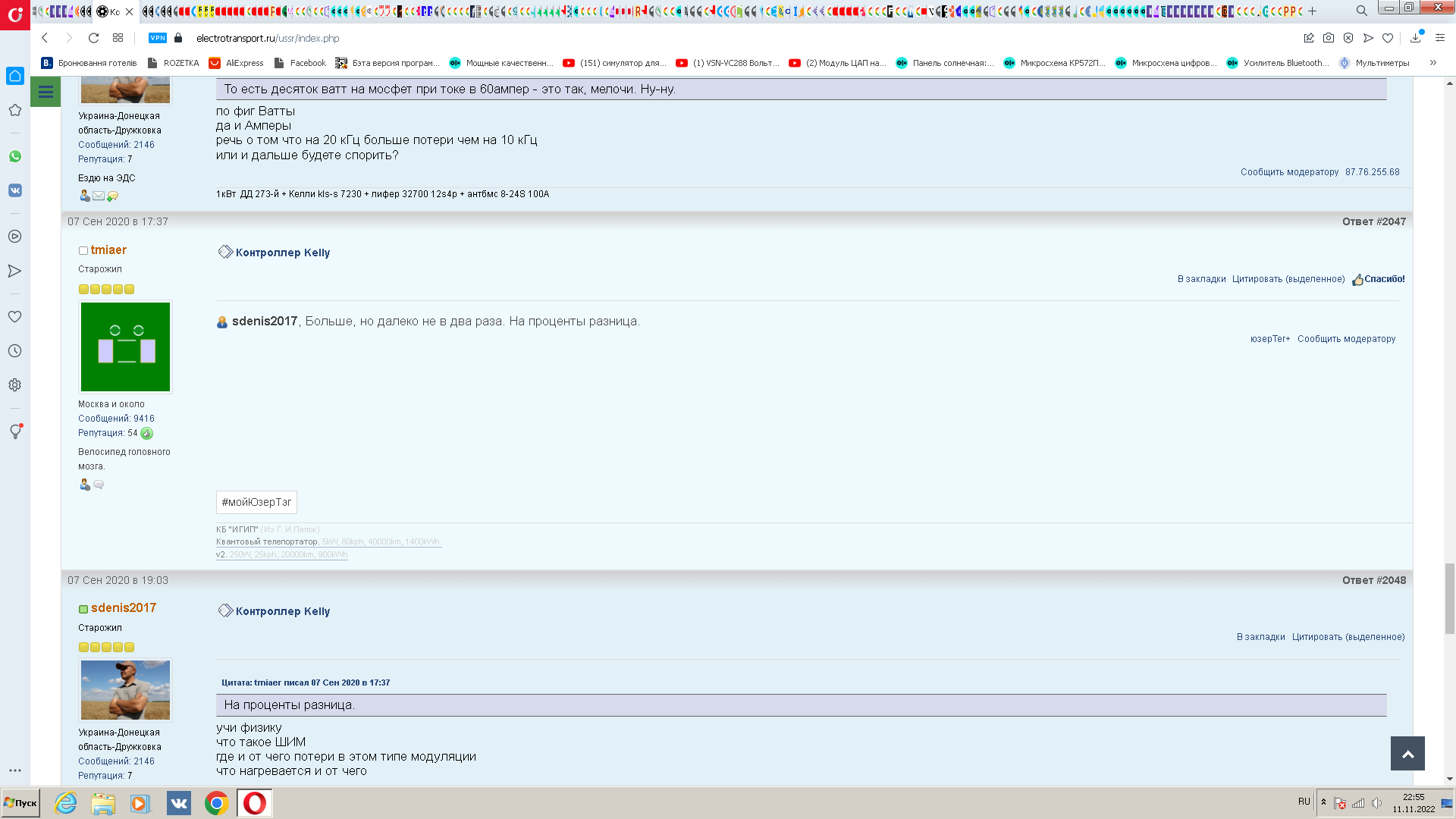Open WhatsApp in Opera sidebar

pos(15,156)
